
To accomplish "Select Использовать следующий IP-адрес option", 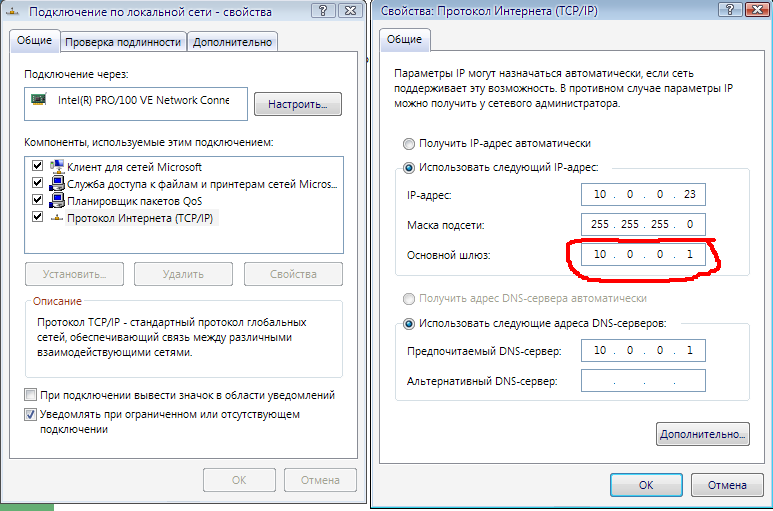I will 408,168.
